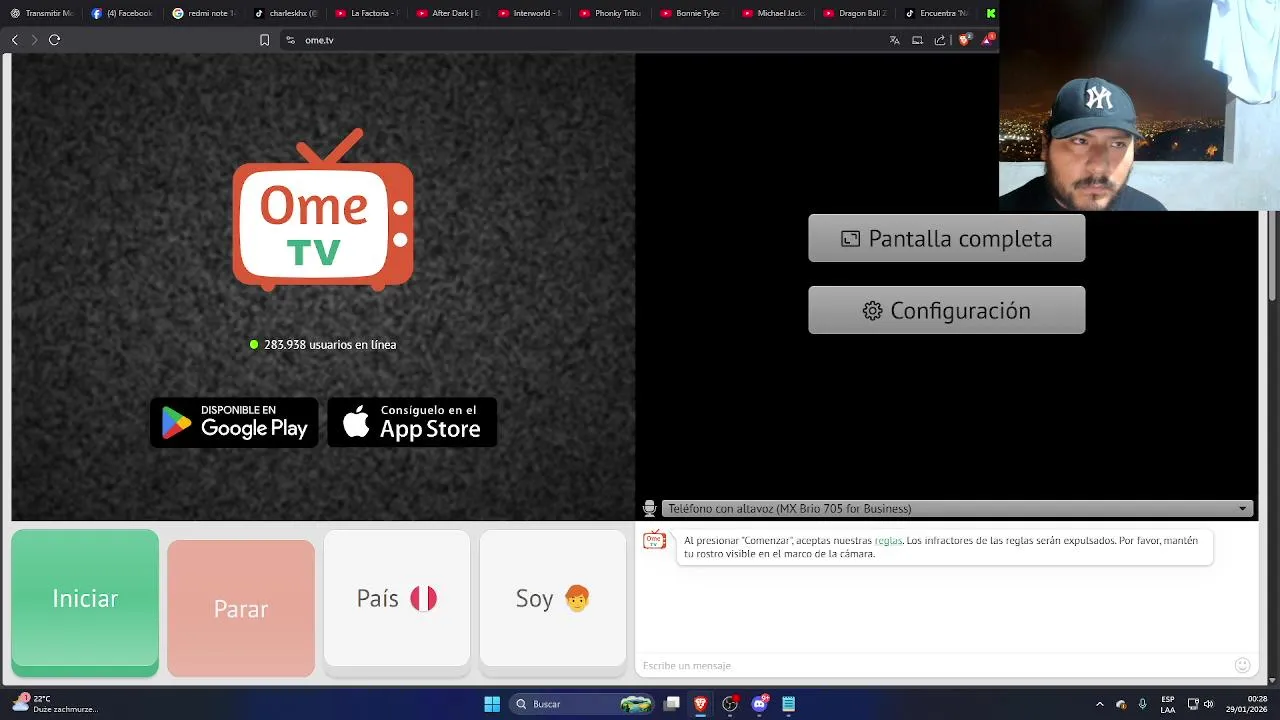
Task: Switch to the 'Michael Jackson' YouTube tab
Action: [x=774, y=13]
